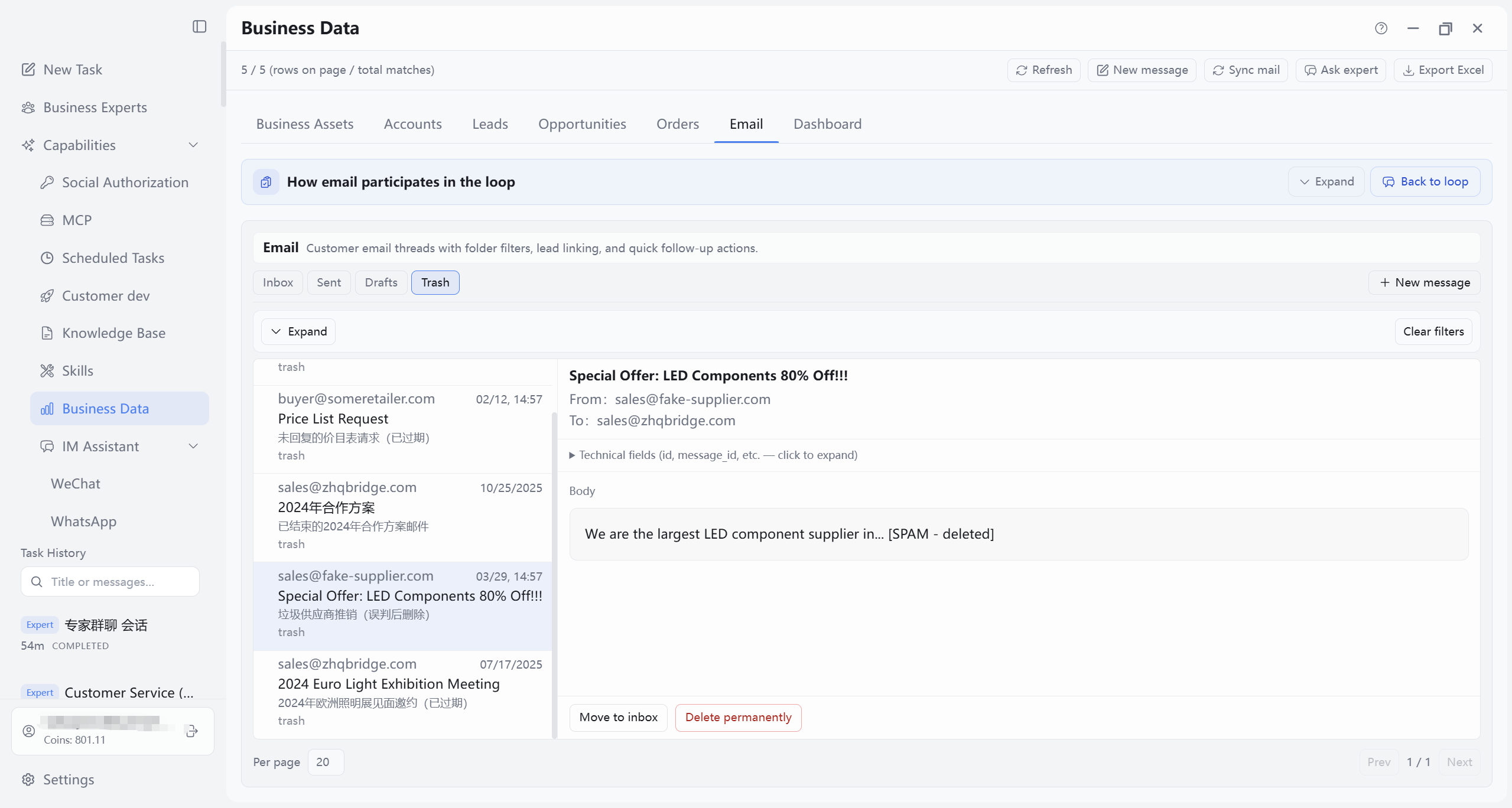The image size is (1512, 808).
Task: Click Delete permanently
Action: pos(738,718)
